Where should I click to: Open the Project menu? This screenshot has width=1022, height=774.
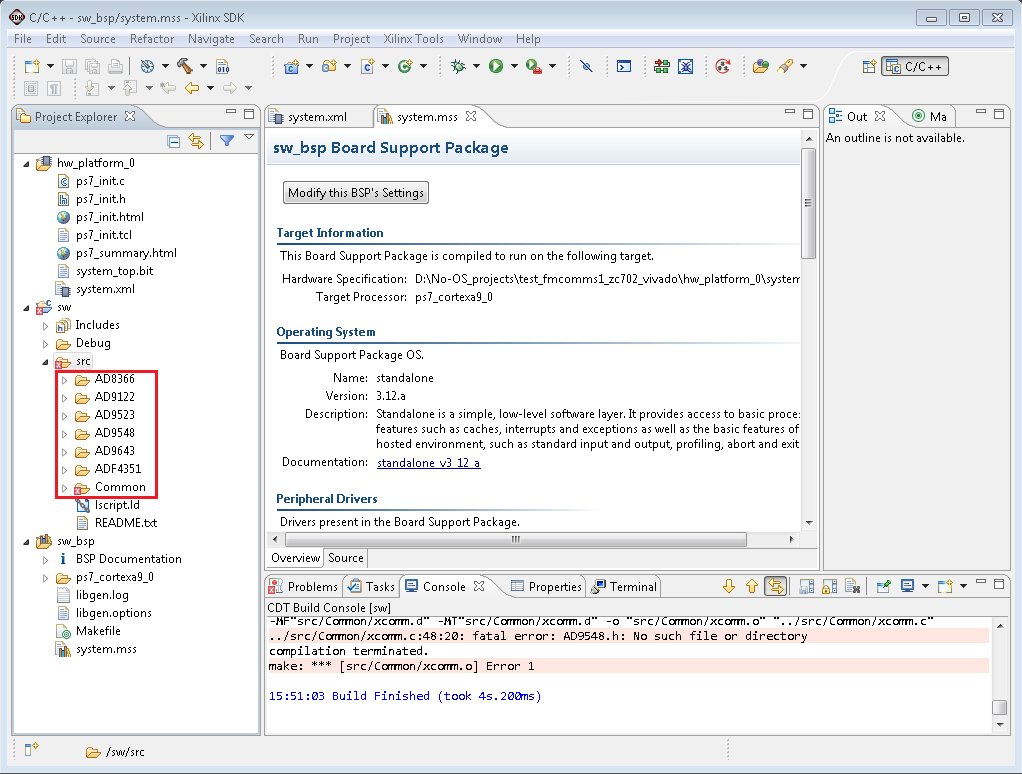(x=351, y=39)
